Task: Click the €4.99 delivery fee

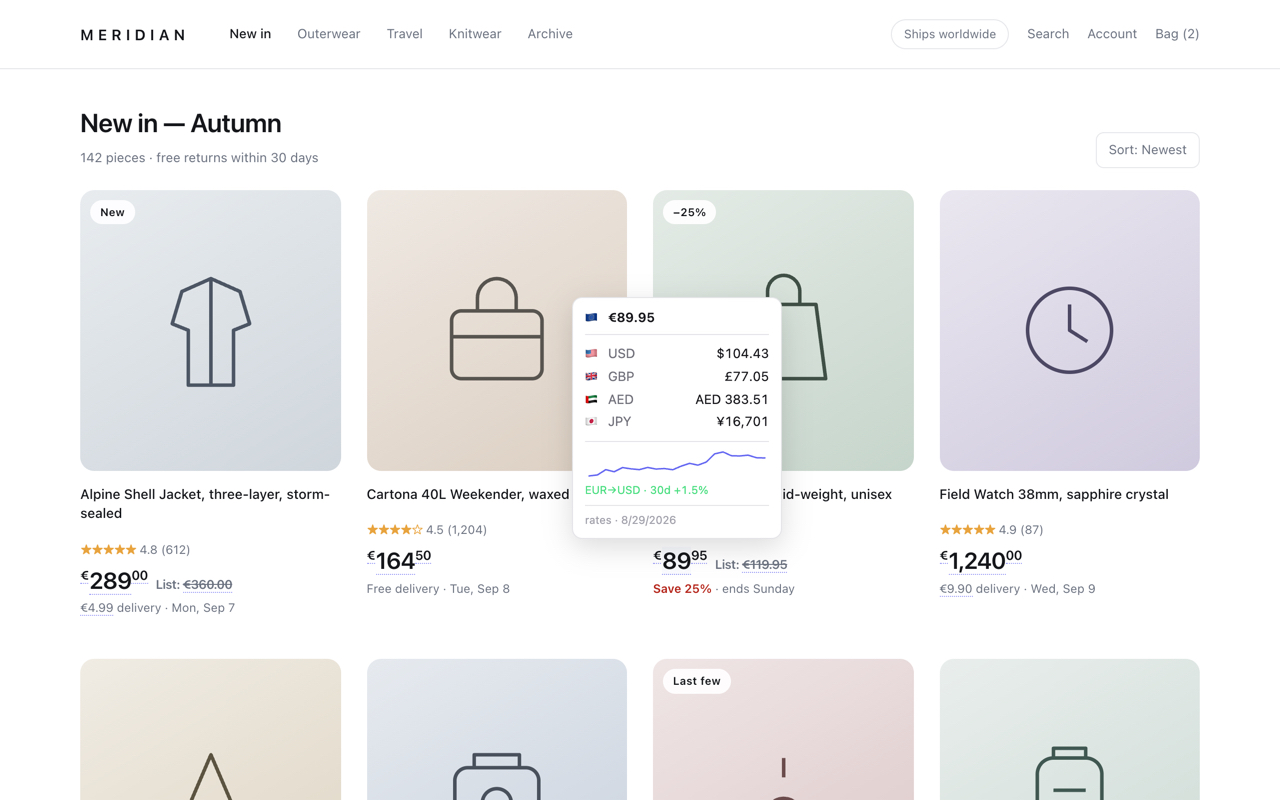Action: [97, 608]
